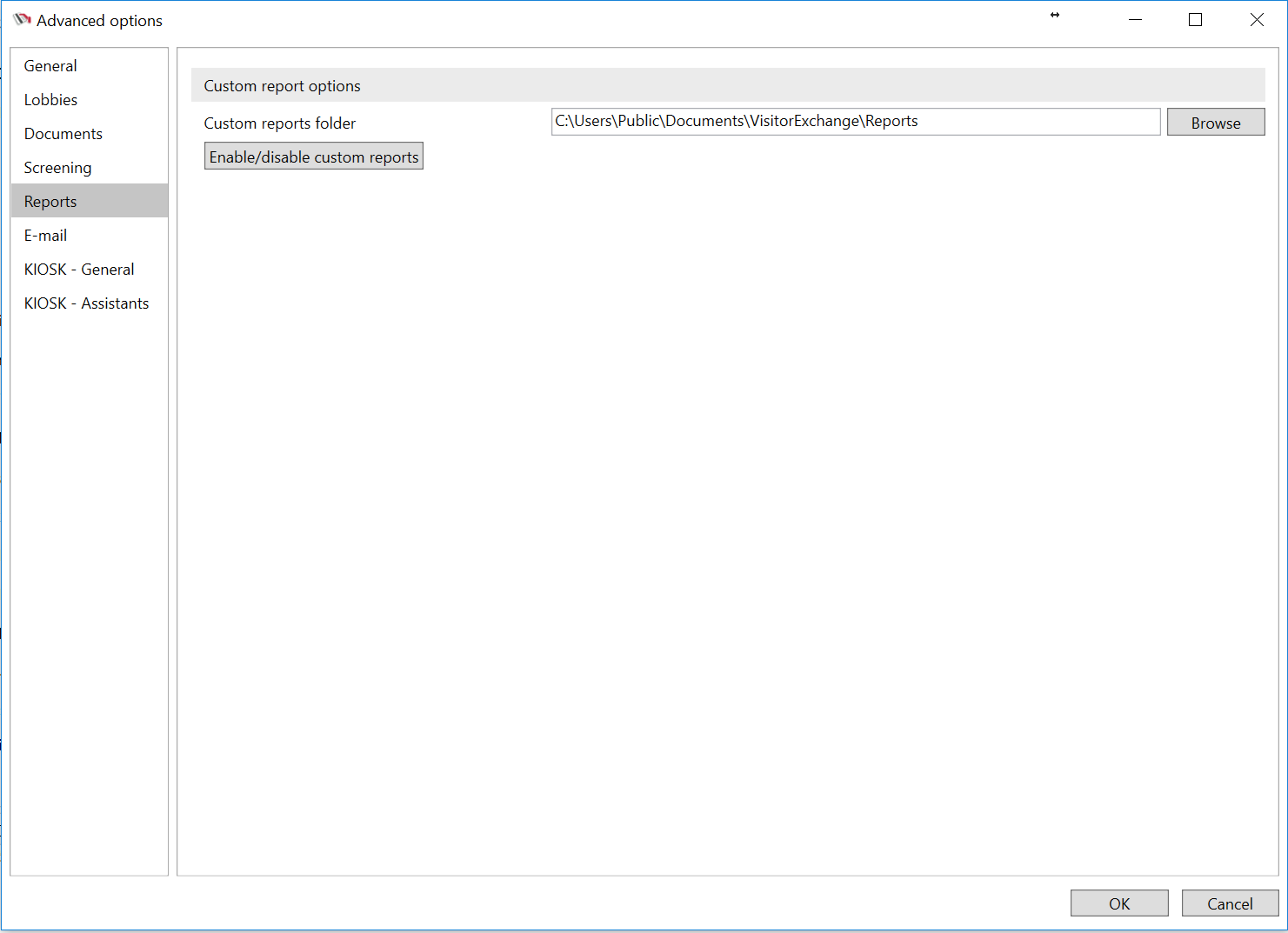Image resolution: width=1288 pixels, height=933 pixels.
Task: Click the Custom reports folder label
Action: coord(280,123)
